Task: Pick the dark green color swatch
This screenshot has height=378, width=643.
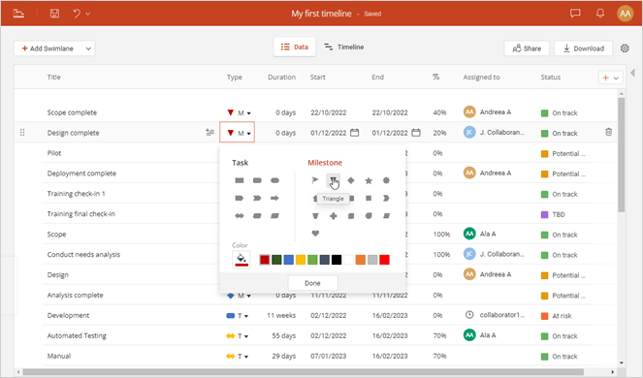Action: [277, 260]
